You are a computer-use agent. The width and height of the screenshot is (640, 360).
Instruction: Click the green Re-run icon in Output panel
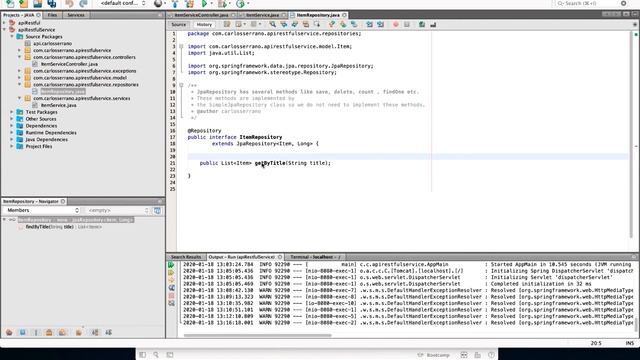[x=171, y=265]
